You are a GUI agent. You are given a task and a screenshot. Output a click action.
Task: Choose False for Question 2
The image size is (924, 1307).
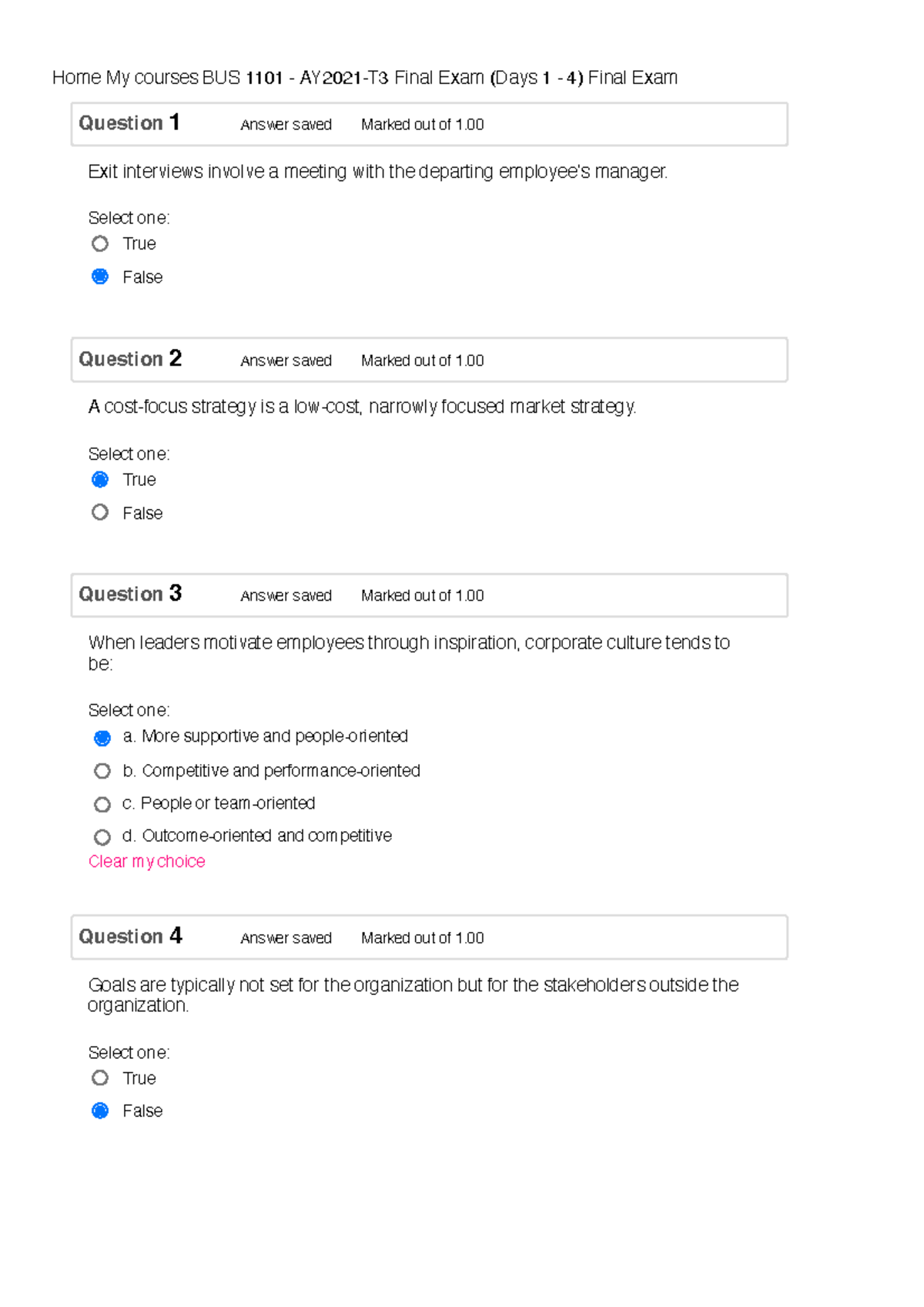tap(100, 512)
